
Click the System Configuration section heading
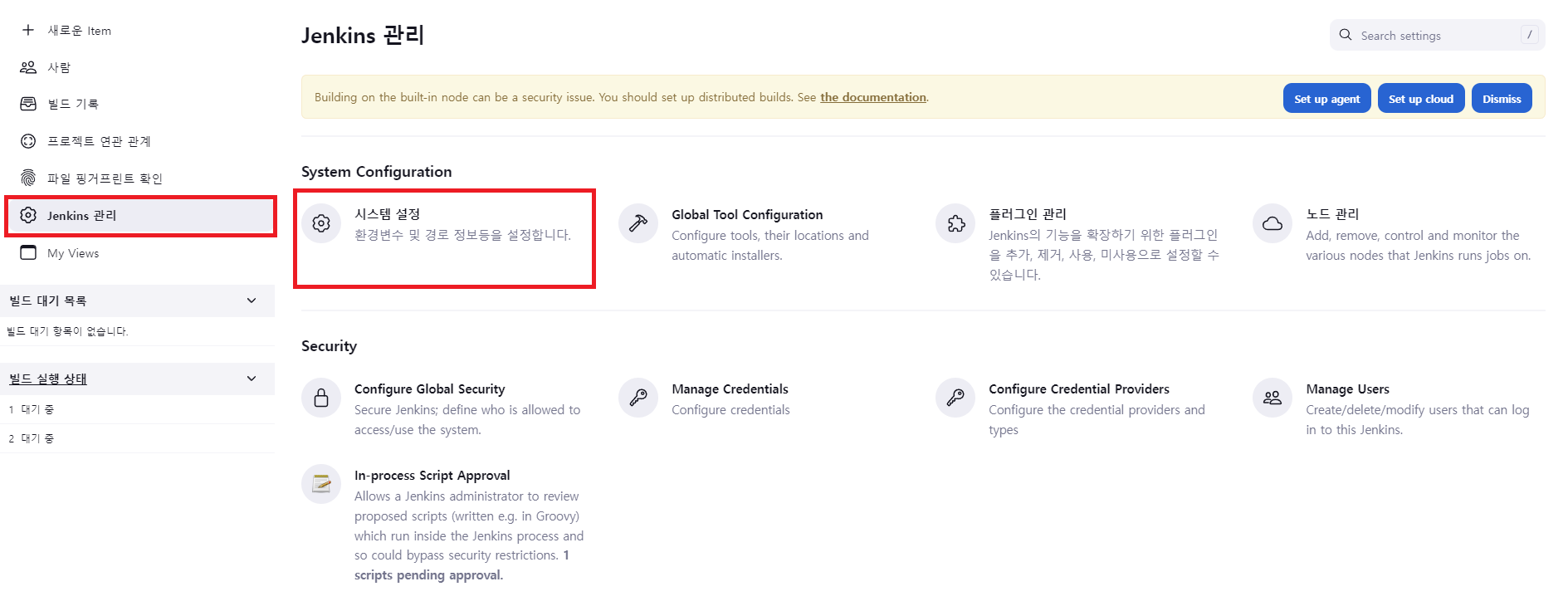[376, 172]
